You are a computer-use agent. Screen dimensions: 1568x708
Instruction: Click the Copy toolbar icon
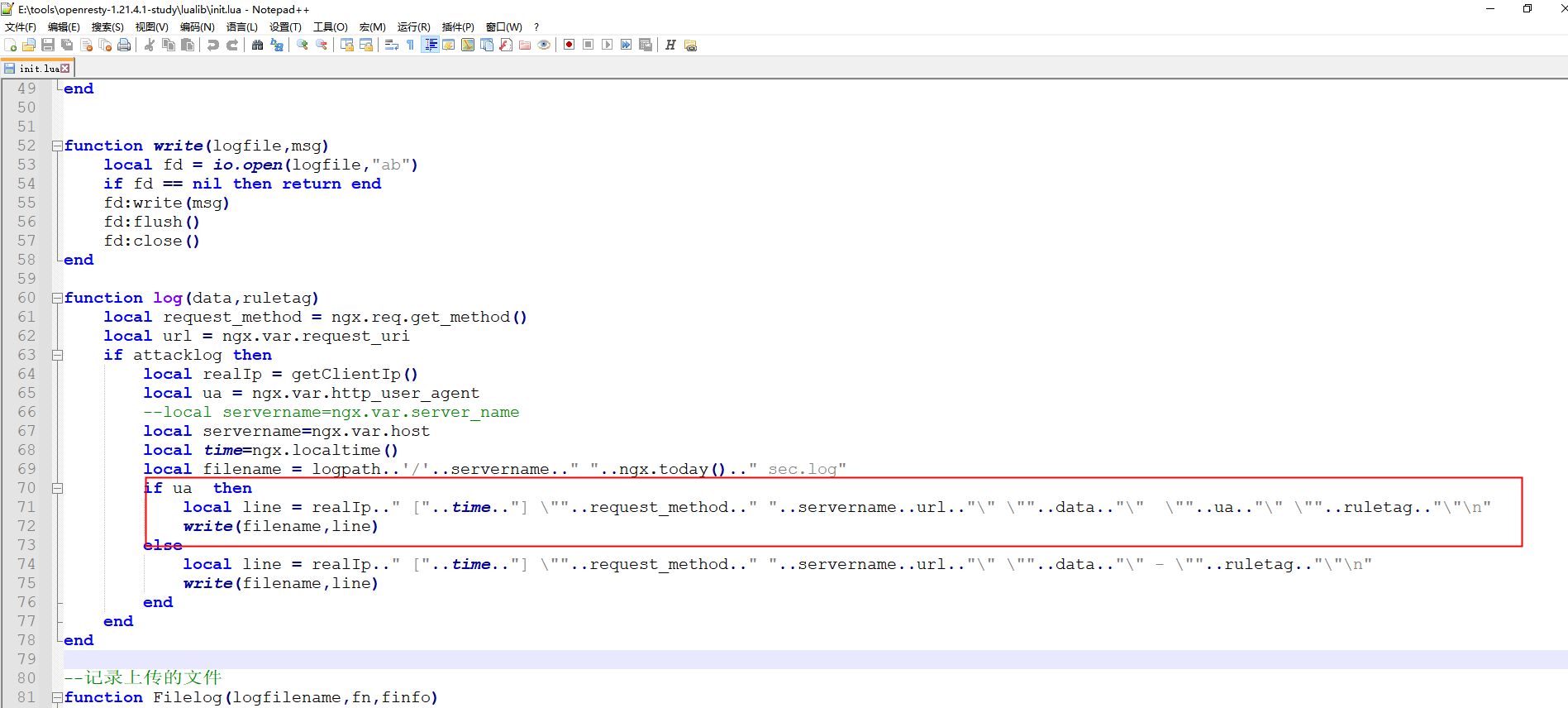click(x=169, y=45)
